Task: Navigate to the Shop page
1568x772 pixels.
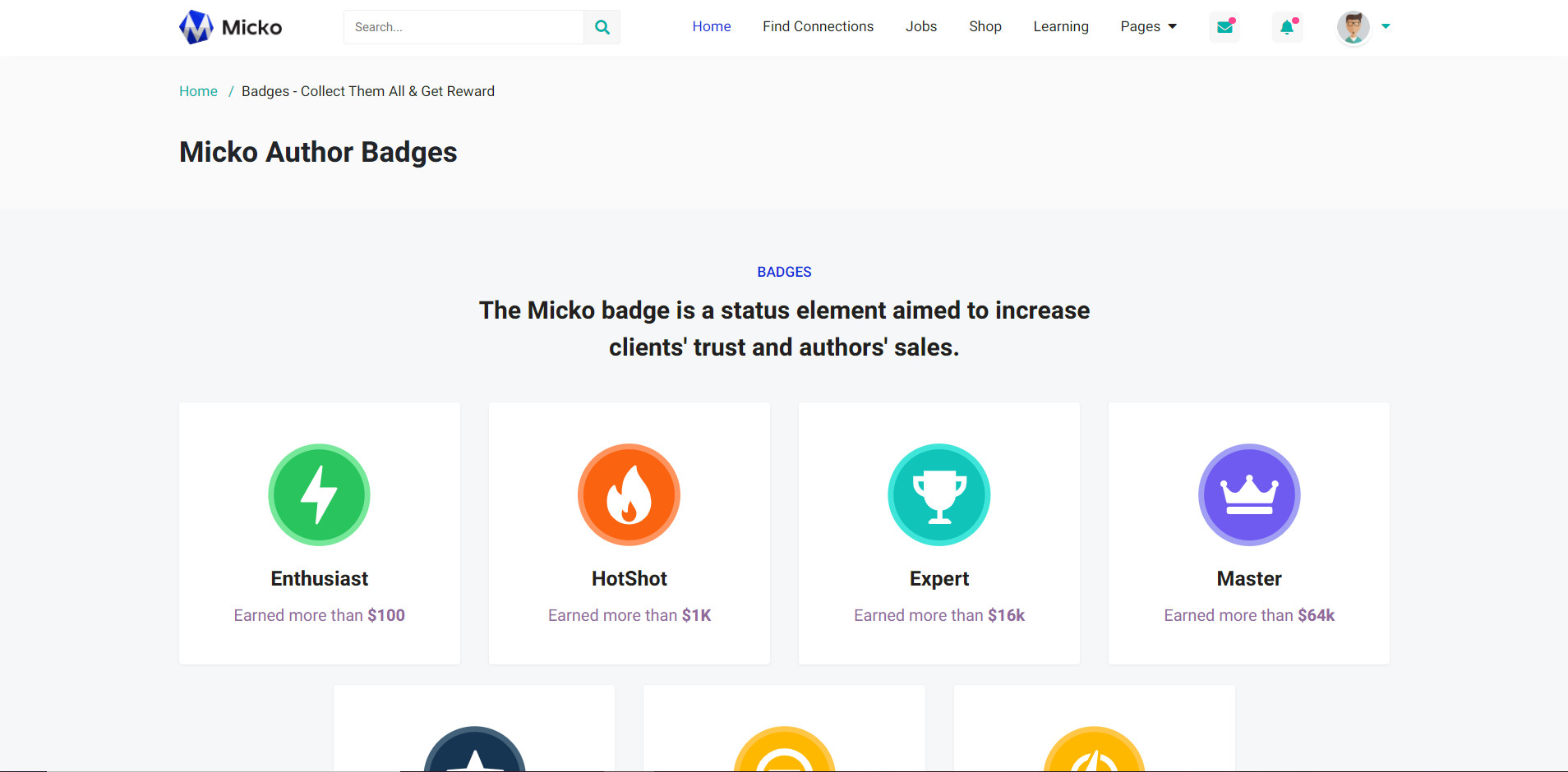Action: (x=985, y=27)
